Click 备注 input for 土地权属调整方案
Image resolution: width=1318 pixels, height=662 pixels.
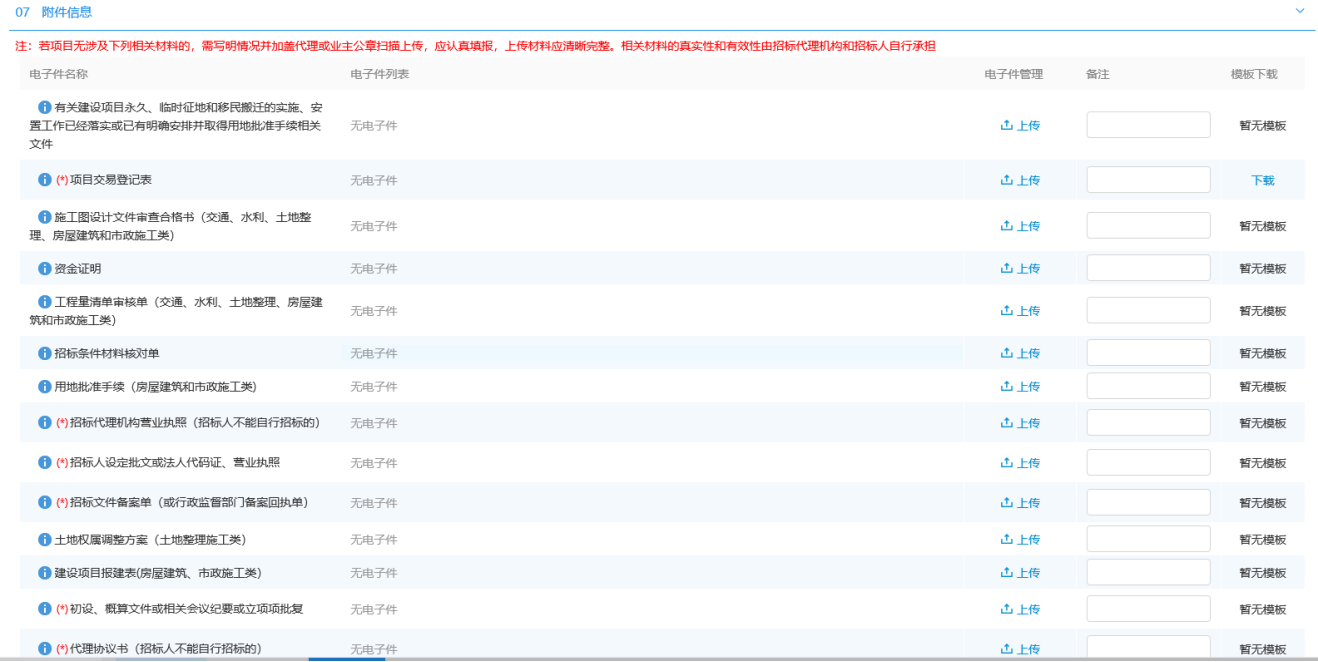(1148, 539)
